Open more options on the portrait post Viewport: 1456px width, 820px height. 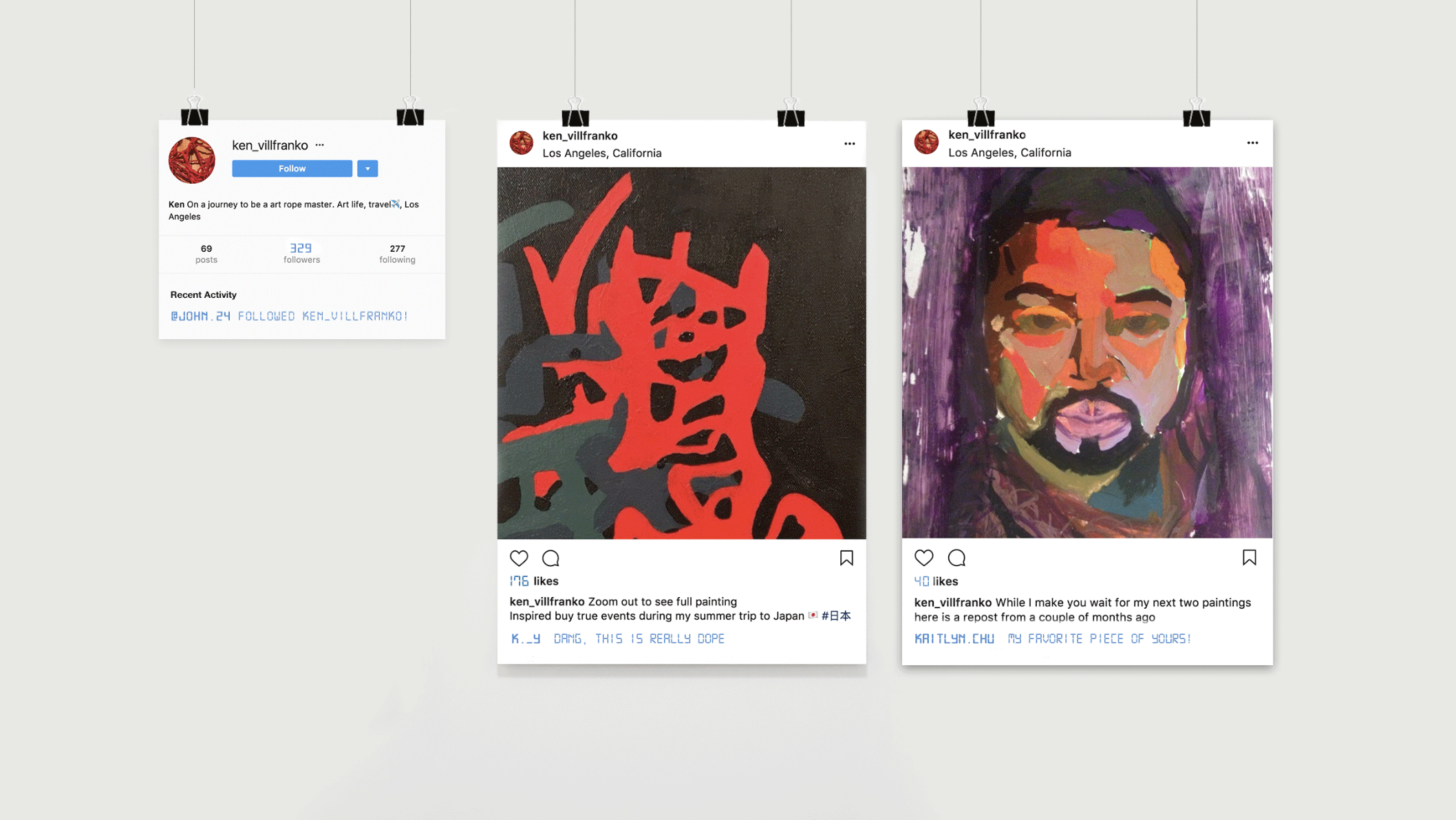[1252, 143]
